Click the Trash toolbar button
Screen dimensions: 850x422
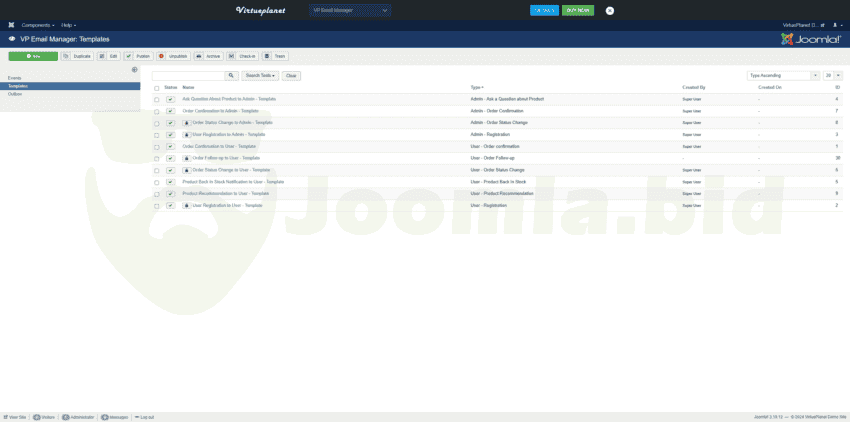tap(275, 56)
